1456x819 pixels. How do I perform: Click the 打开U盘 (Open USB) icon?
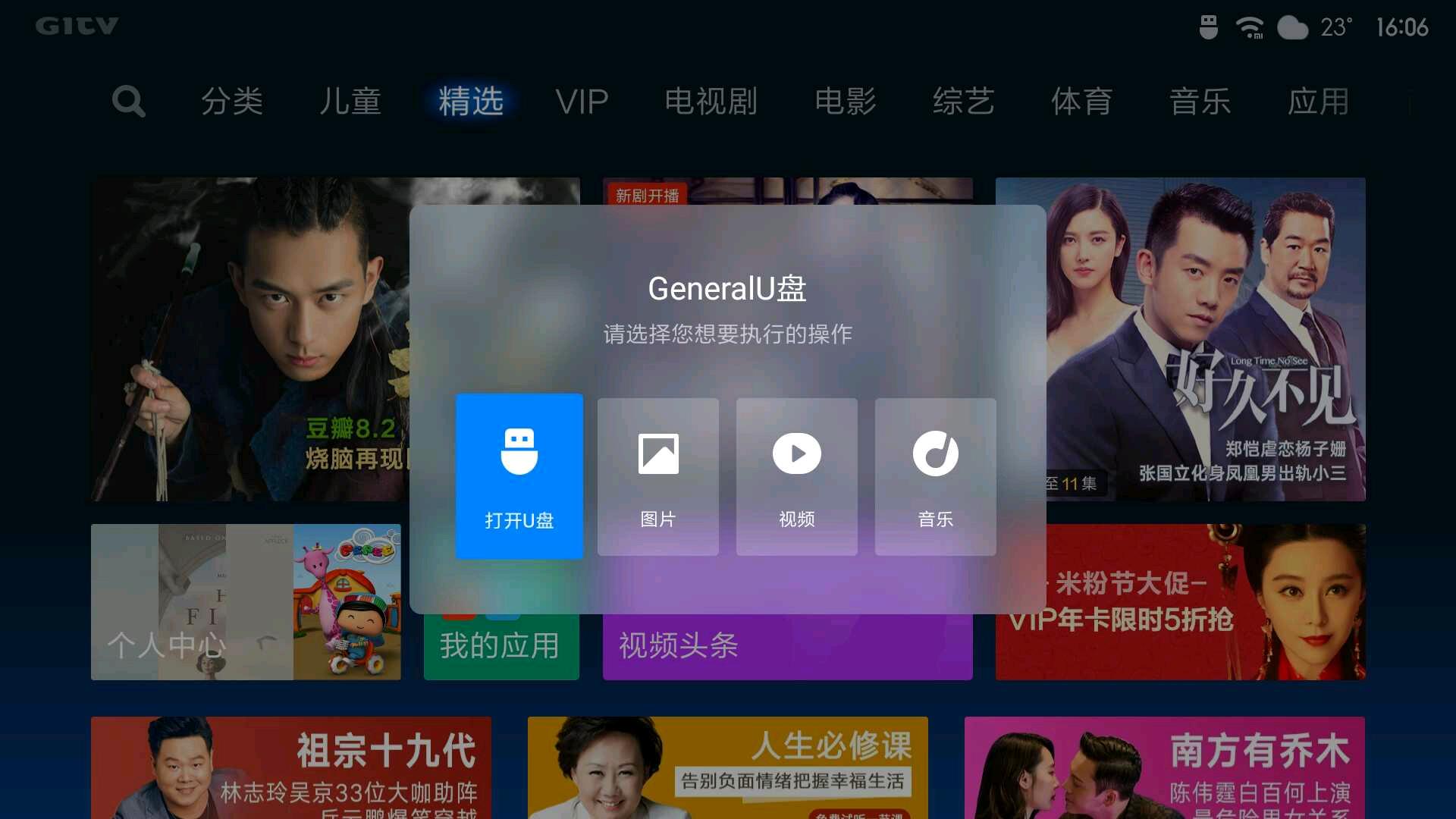[x=519, y=476]
